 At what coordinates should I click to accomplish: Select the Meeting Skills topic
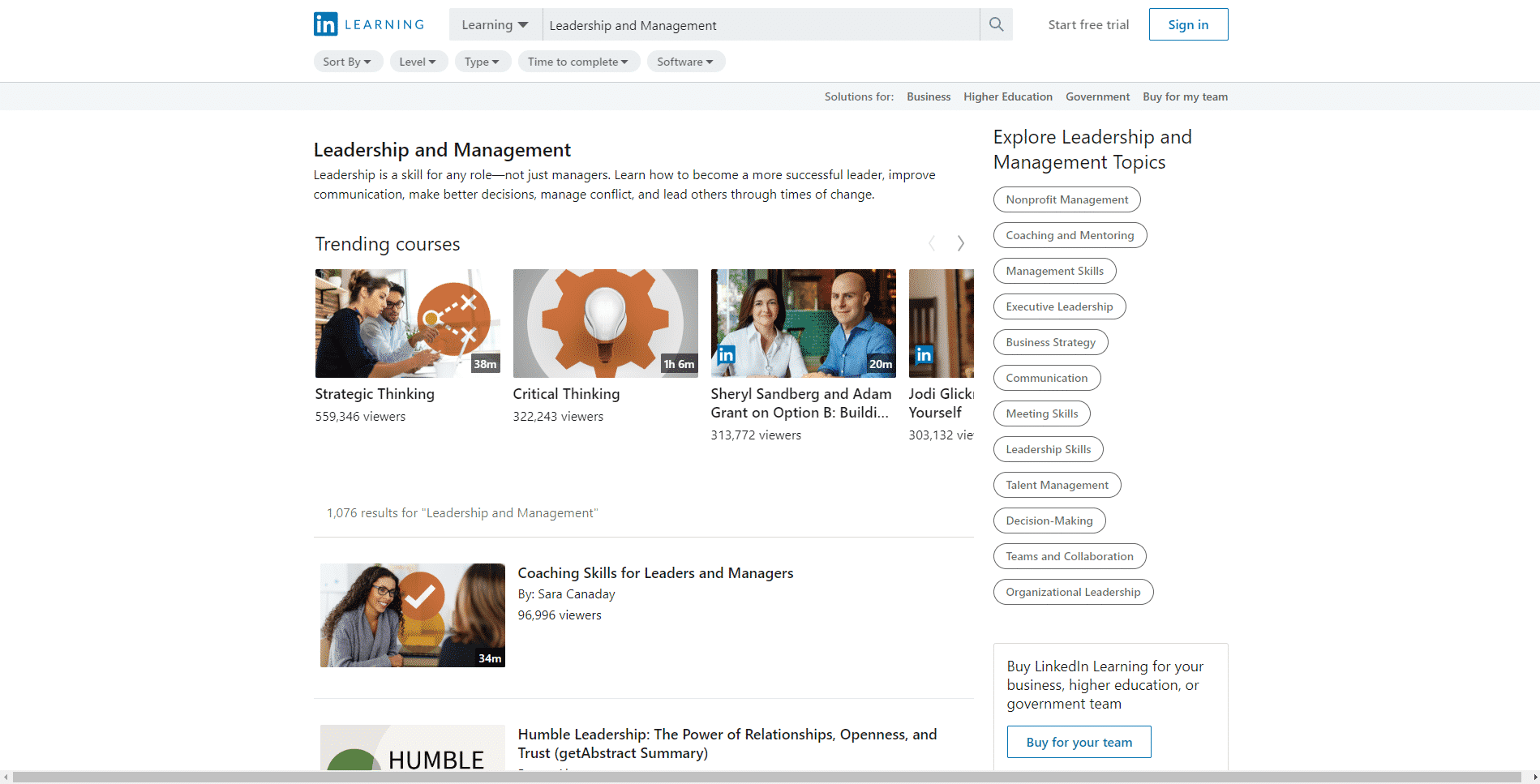tap(1042, 413)
